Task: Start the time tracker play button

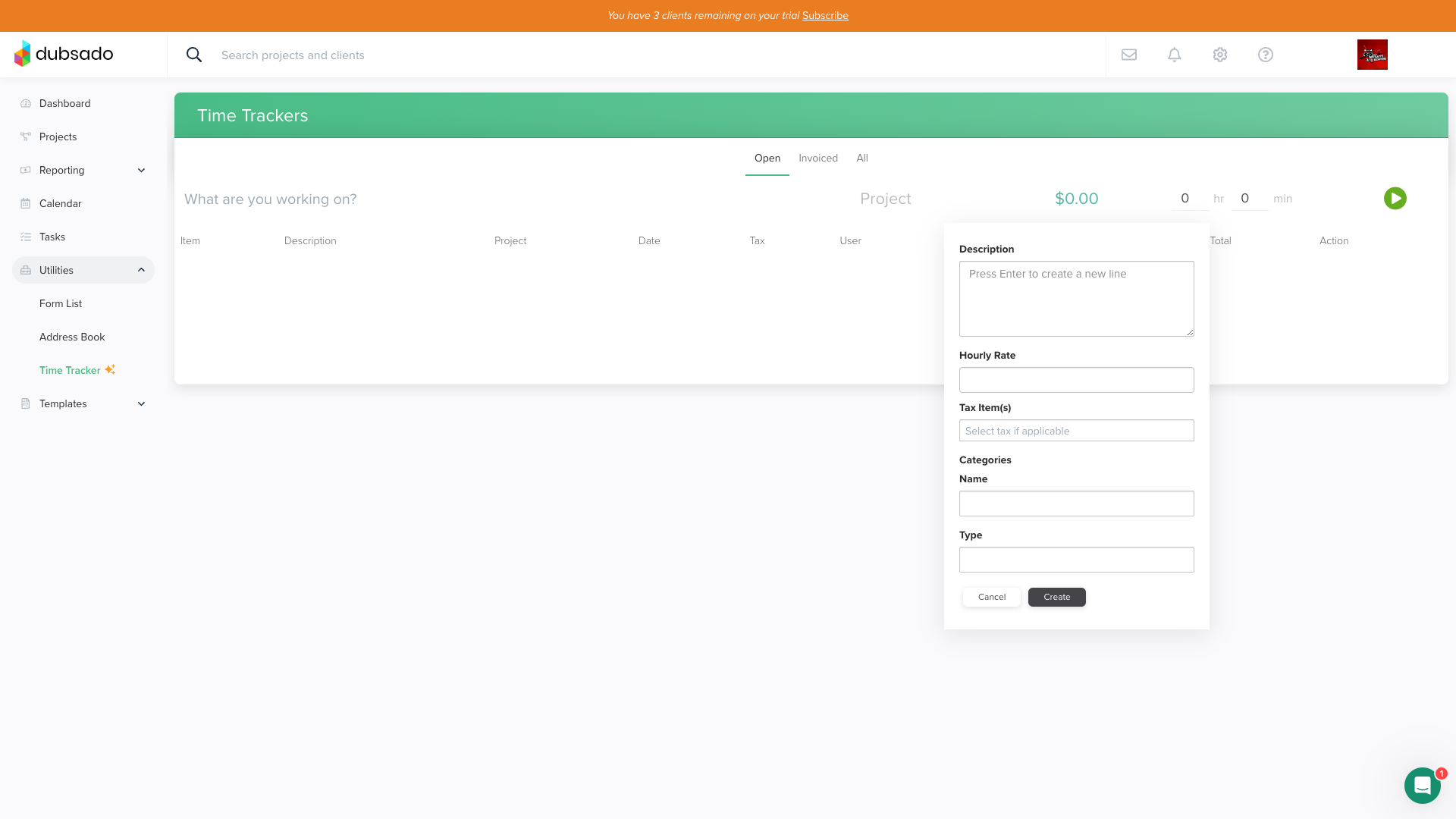Action: click(1395, 199)
